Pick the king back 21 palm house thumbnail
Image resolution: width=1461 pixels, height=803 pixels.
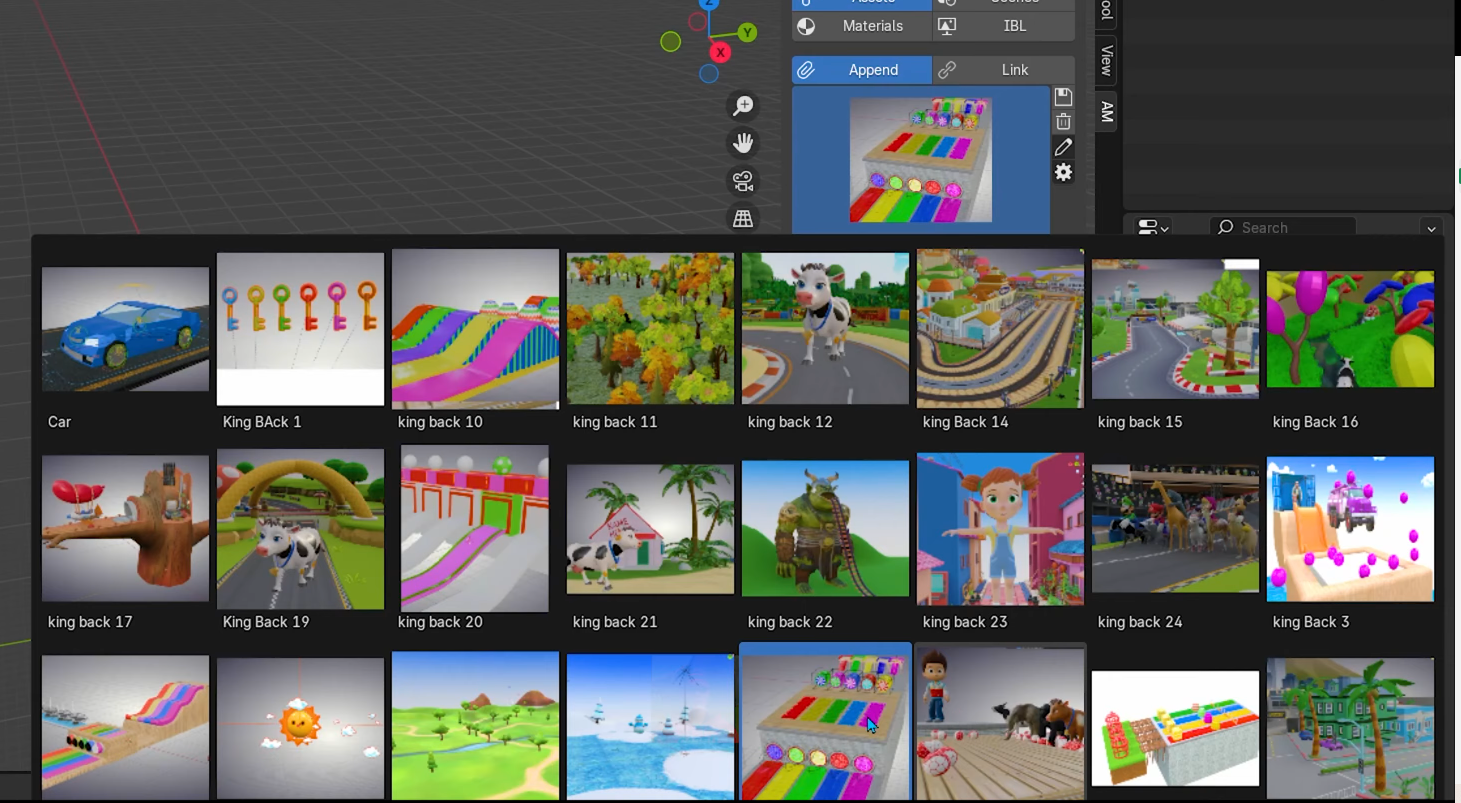point(650,528)
